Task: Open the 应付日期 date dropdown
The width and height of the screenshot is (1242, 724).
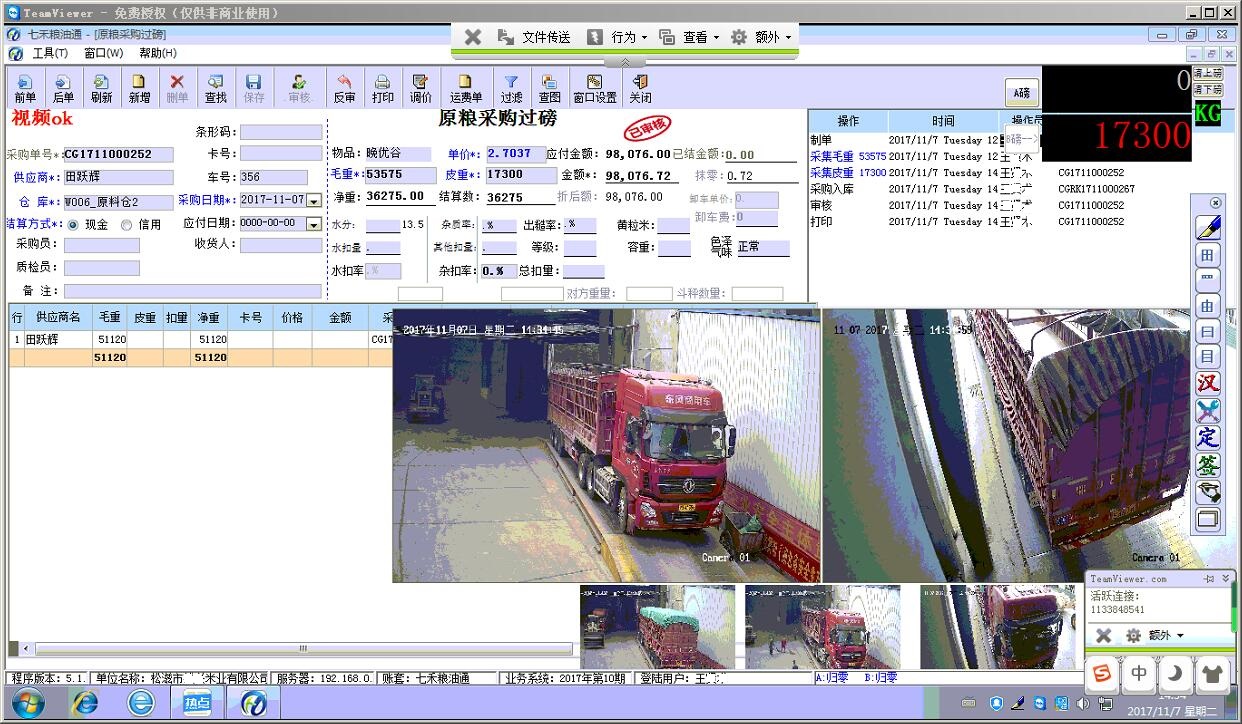Action: pos(314,223)
